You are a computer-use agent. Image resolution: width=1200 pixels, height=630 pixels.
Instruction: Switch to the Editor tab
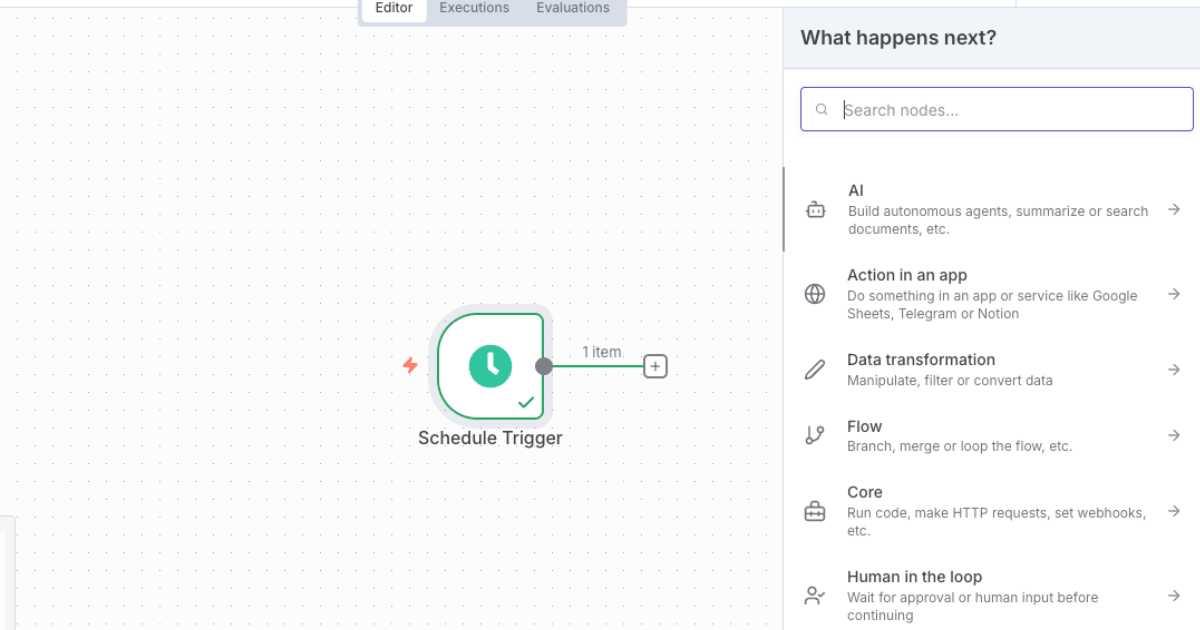coord(394,8)
